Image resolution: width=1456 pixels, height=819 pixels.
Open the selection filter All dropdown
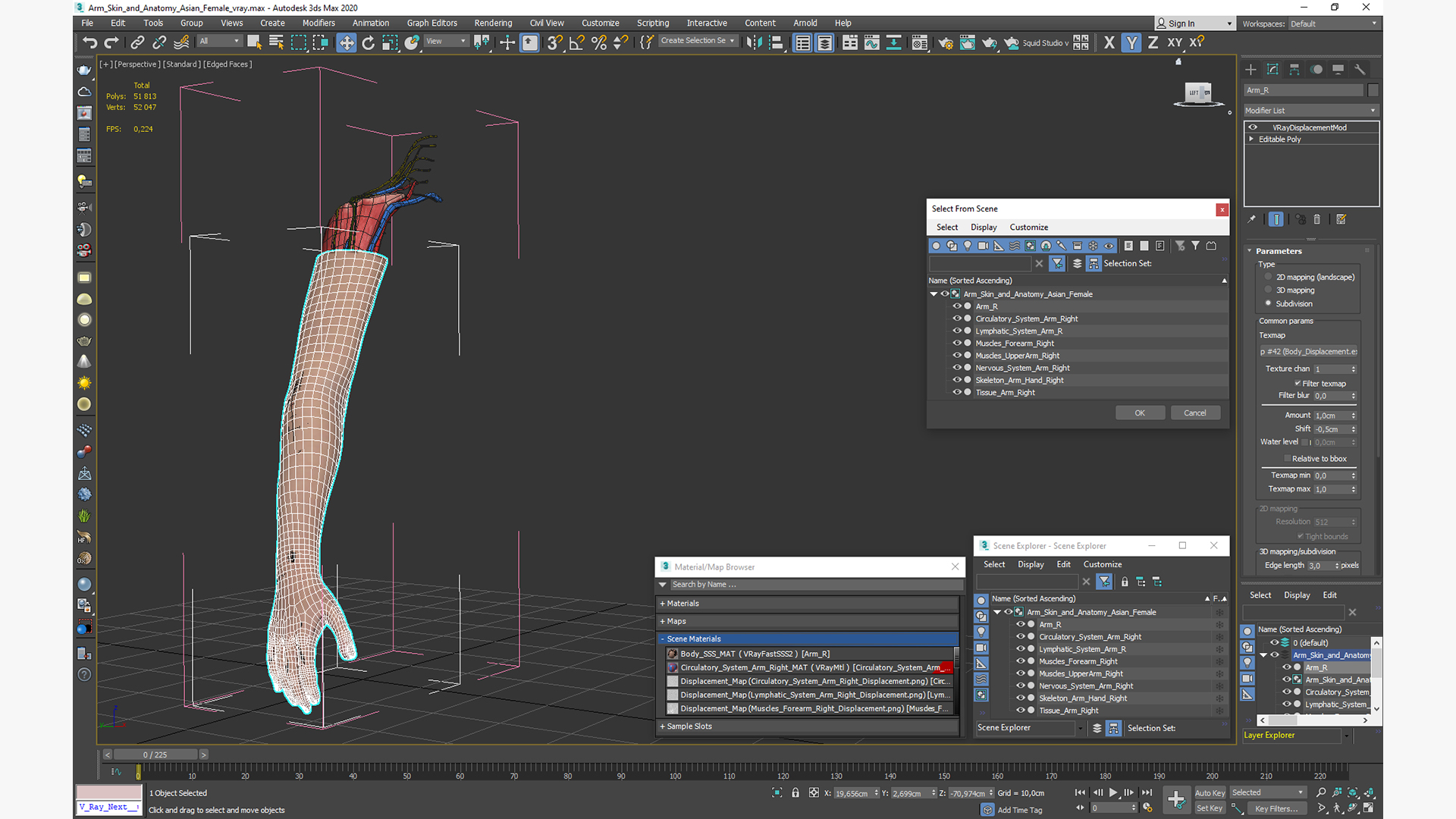[219, 42]
